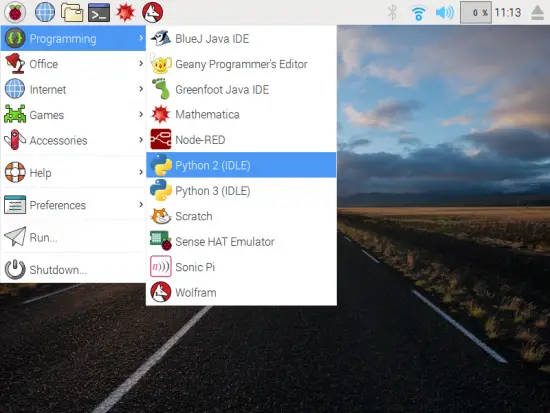The height and width of the screenshot is (413, 550).
Task: Select Python 2 (IDLE) from the Programming menu
Action: [x=241, y=165]
